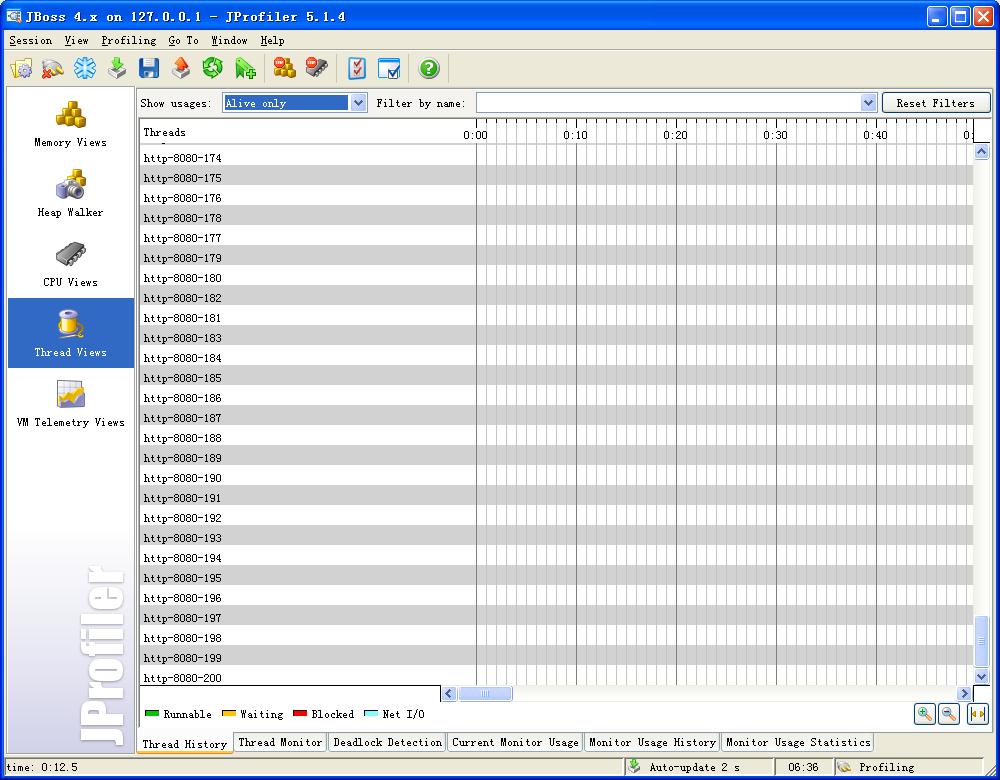
Task: Switch to Monitor Usage Statistics tab
Action: click(798, 742)
